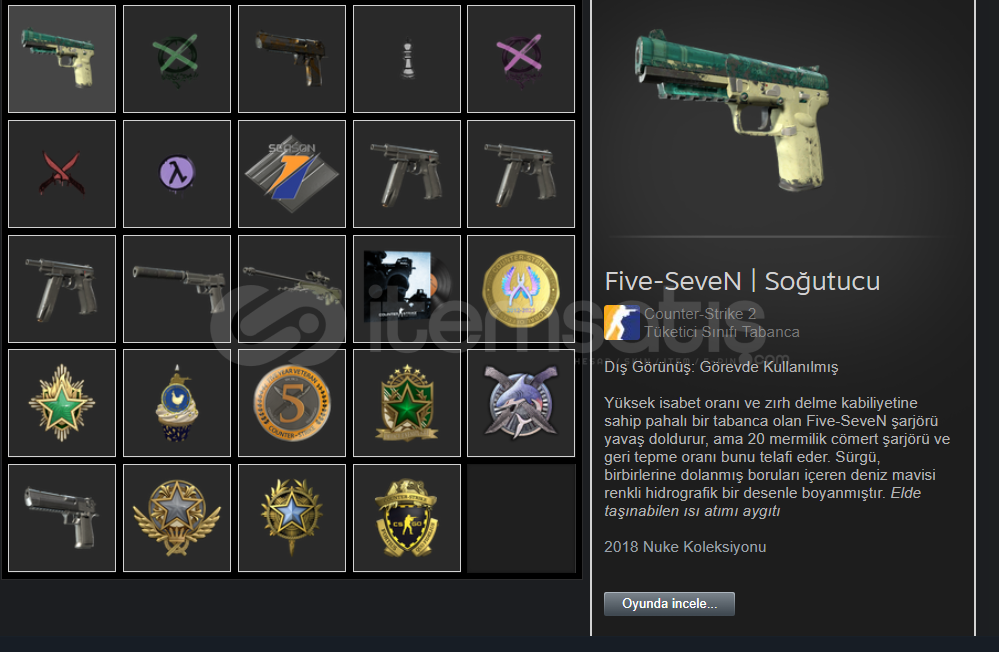Click the pink X graffiti item
This screenshot has height=652, width=999.
(521, 59)
